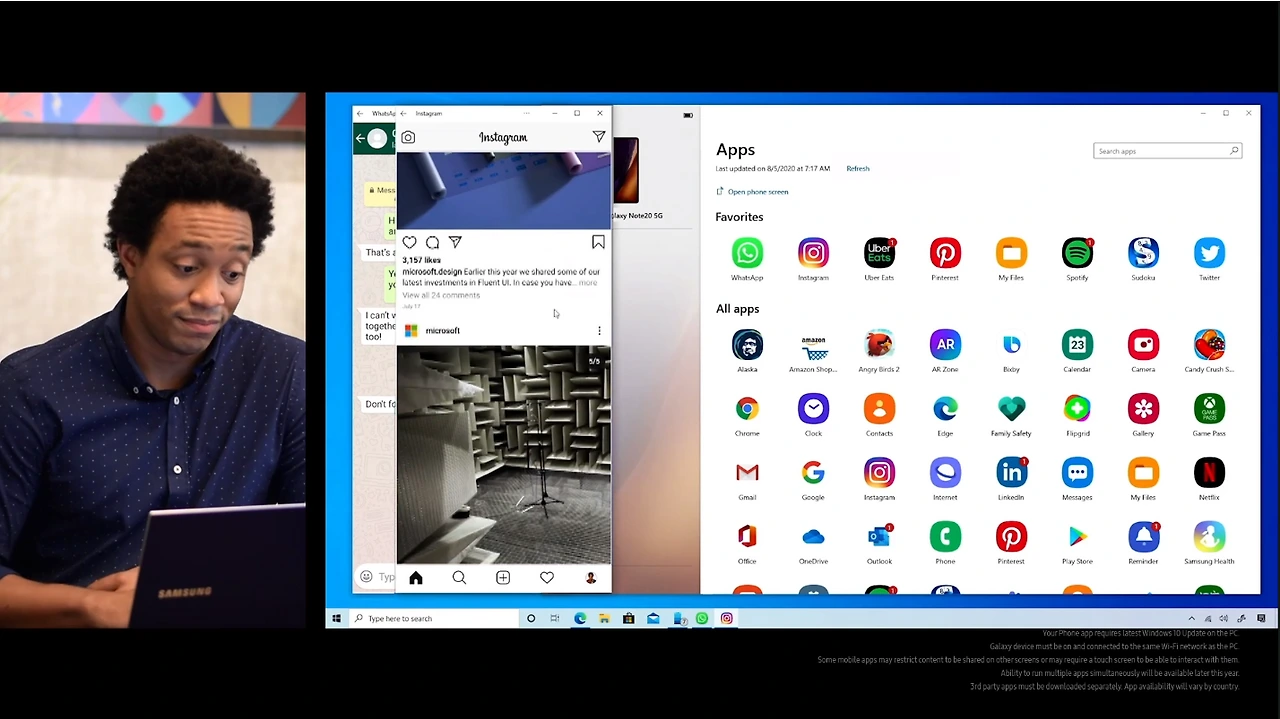Launch the Samsung Health app

[x=1209, y=537]
